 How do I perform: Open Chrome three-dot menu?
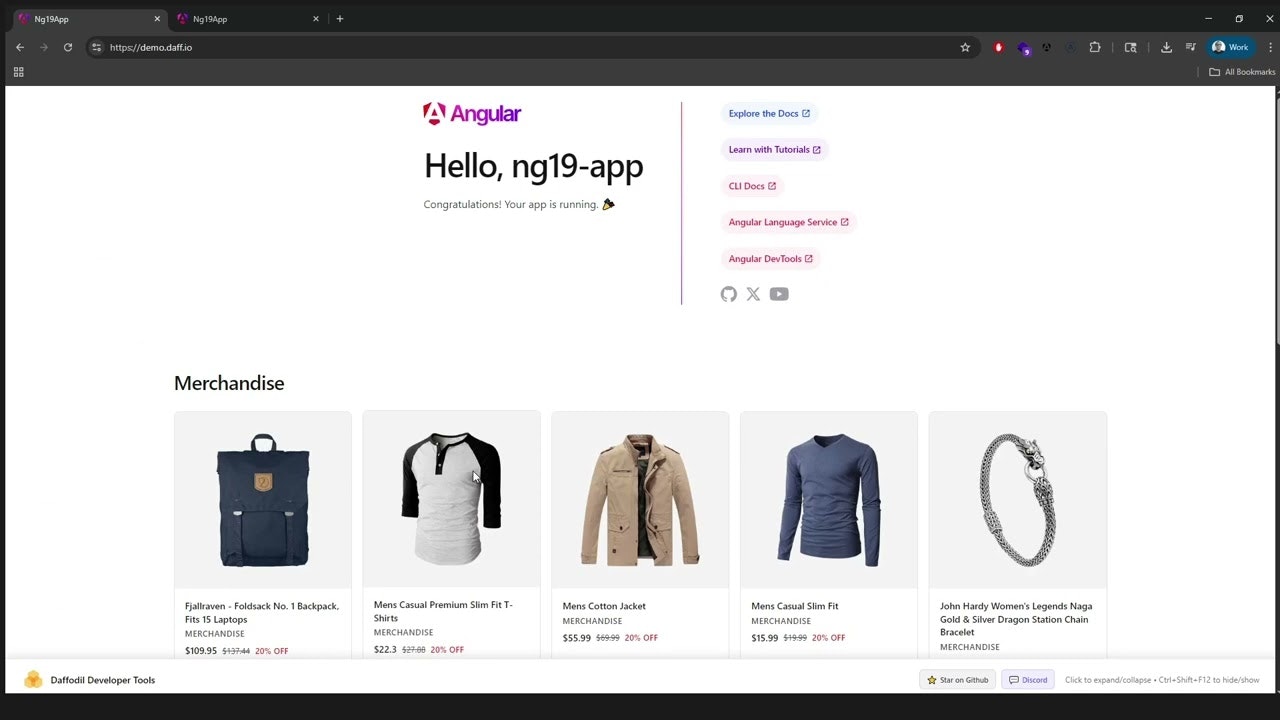point(1271,47)
